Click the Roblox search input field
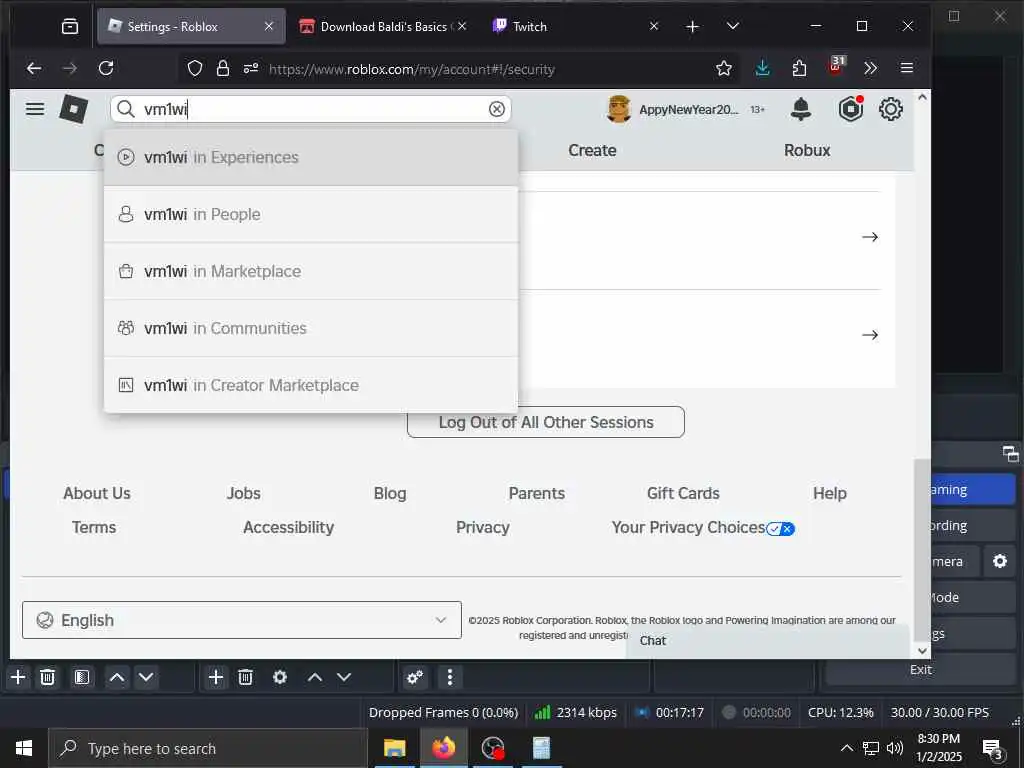 coord(311,109)
